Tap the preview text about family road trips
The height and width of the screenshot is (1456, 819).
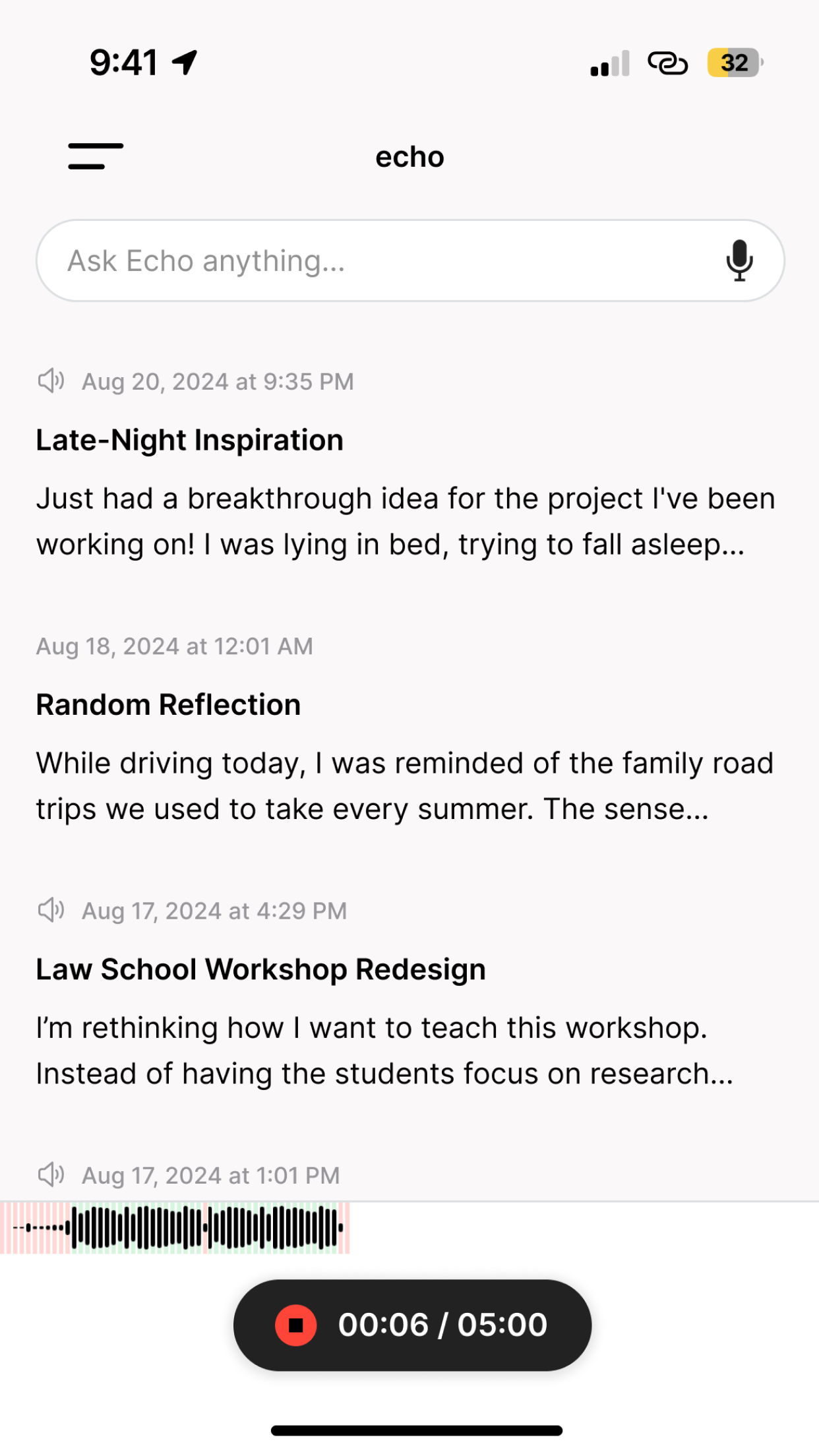click(405, 786)
